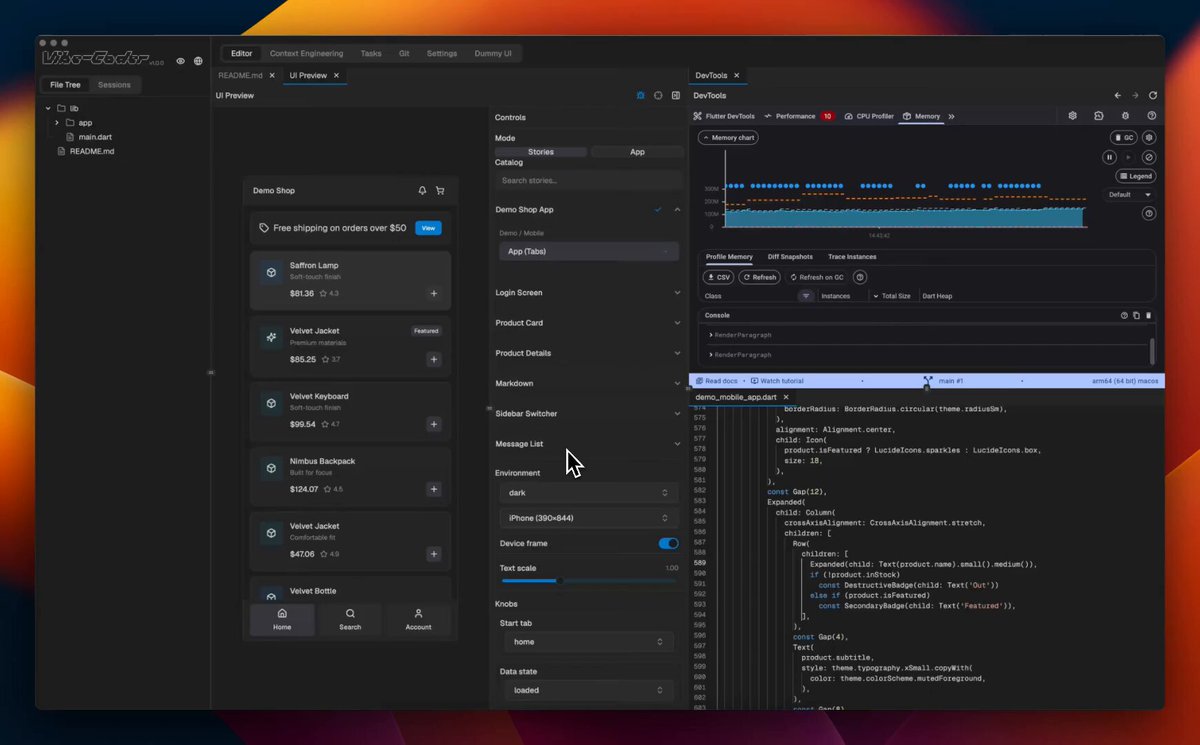Open the iPhone (390×844) device dropdown
This screenshot has height=745, width=1200.
point(588,518)
